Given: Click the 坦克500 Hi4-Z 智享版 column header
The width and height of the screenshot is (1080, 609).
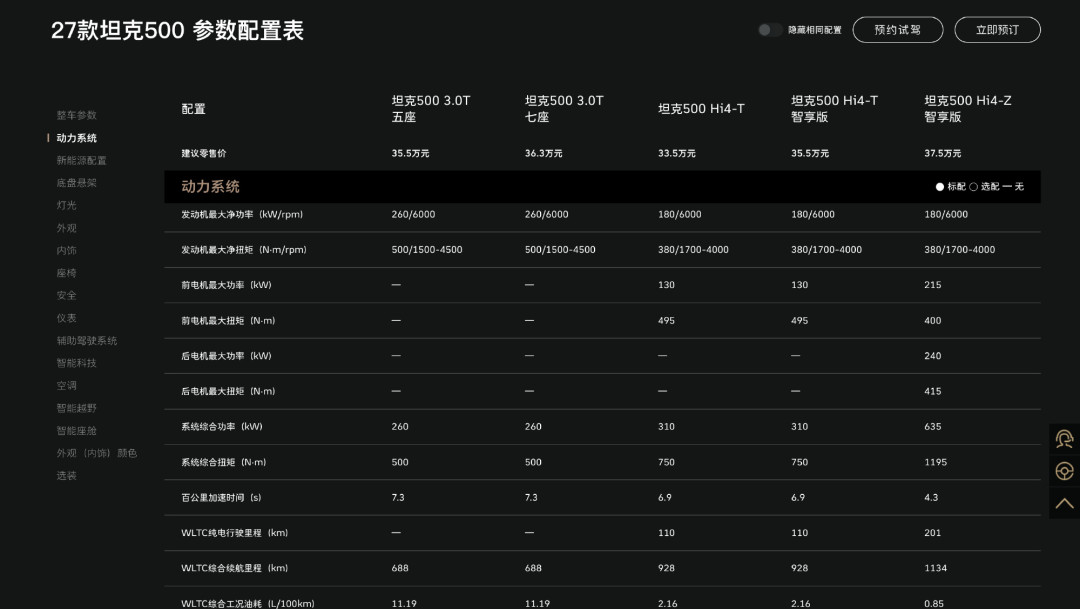Looking at the screenshot, I should tap(968, 109).
